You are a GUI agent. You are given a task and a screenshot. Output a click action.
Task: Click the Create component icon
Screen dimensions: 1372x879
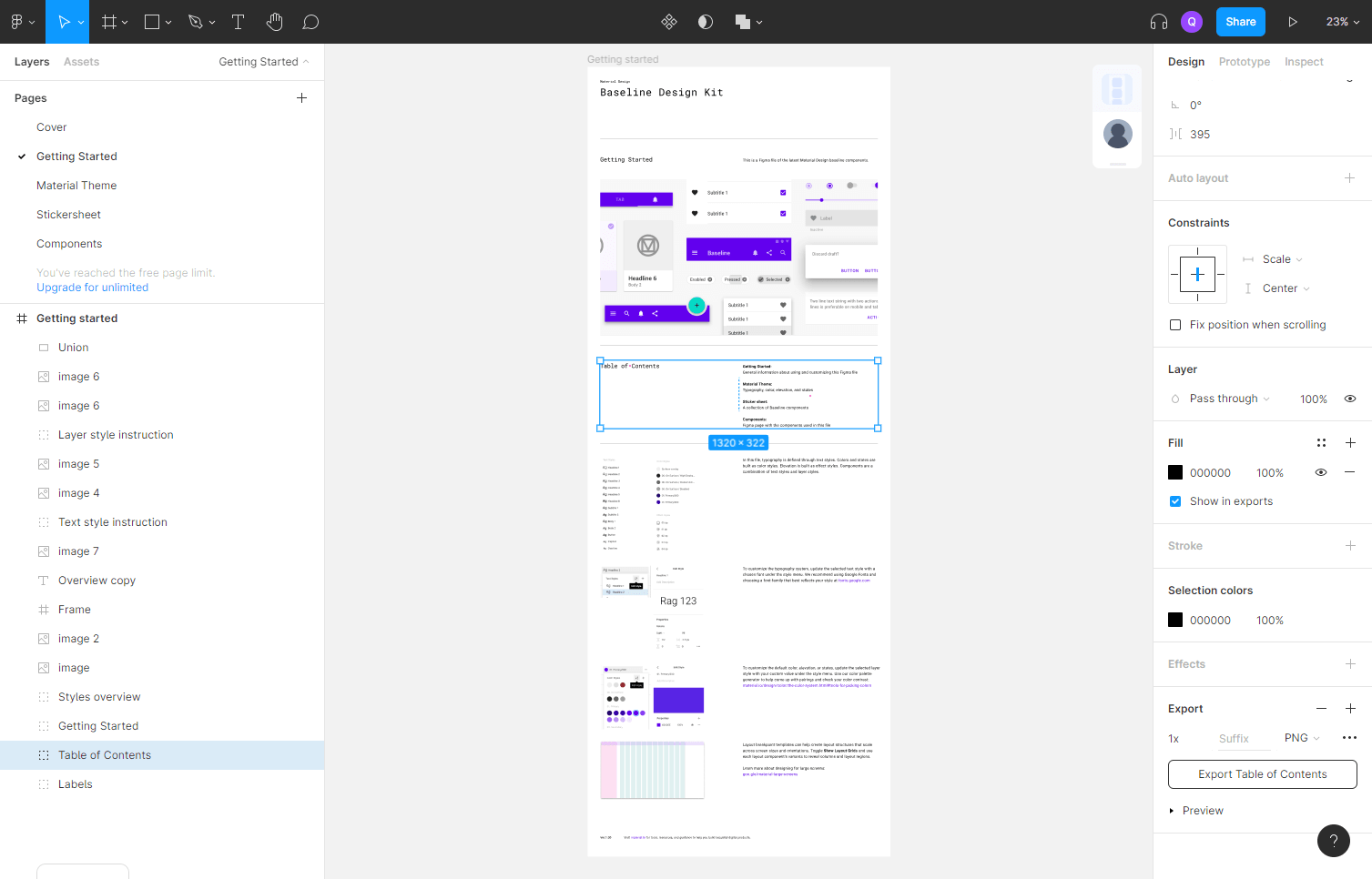pyautogui.click(x=669, y=22)
